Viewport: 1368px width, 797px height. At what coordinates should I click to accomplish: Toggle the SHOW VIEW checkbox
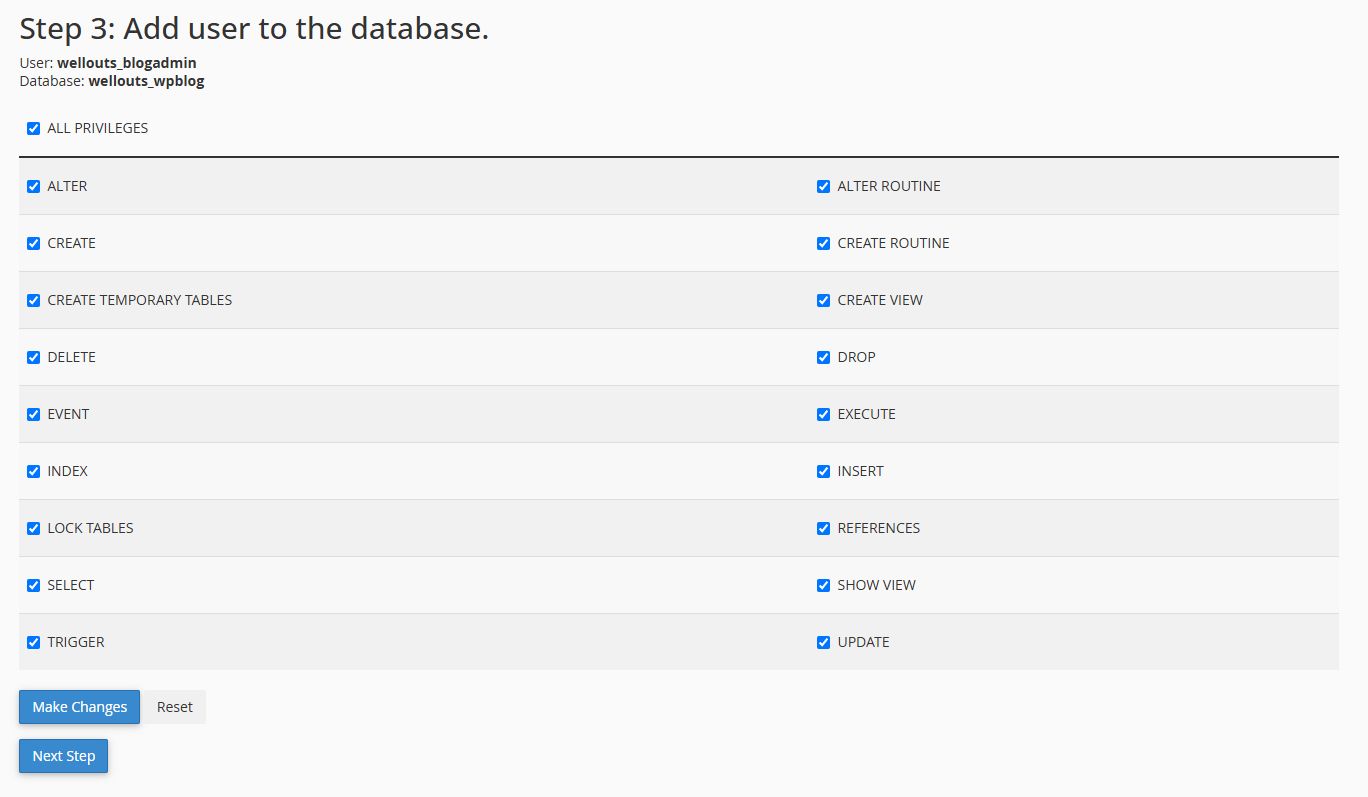point(823,585)
